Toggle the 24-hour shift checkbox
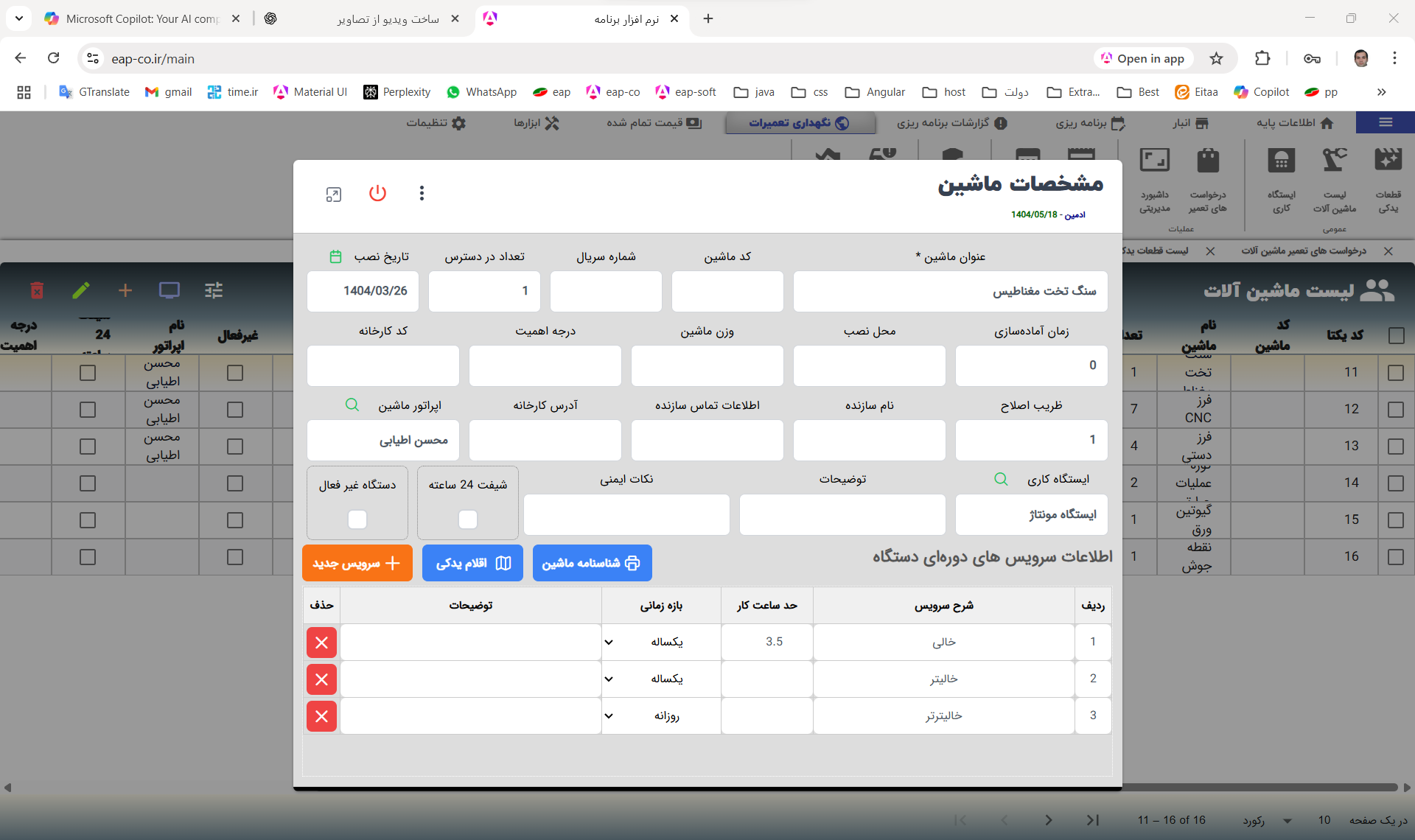1415x840 pixels. coord(467,519)
